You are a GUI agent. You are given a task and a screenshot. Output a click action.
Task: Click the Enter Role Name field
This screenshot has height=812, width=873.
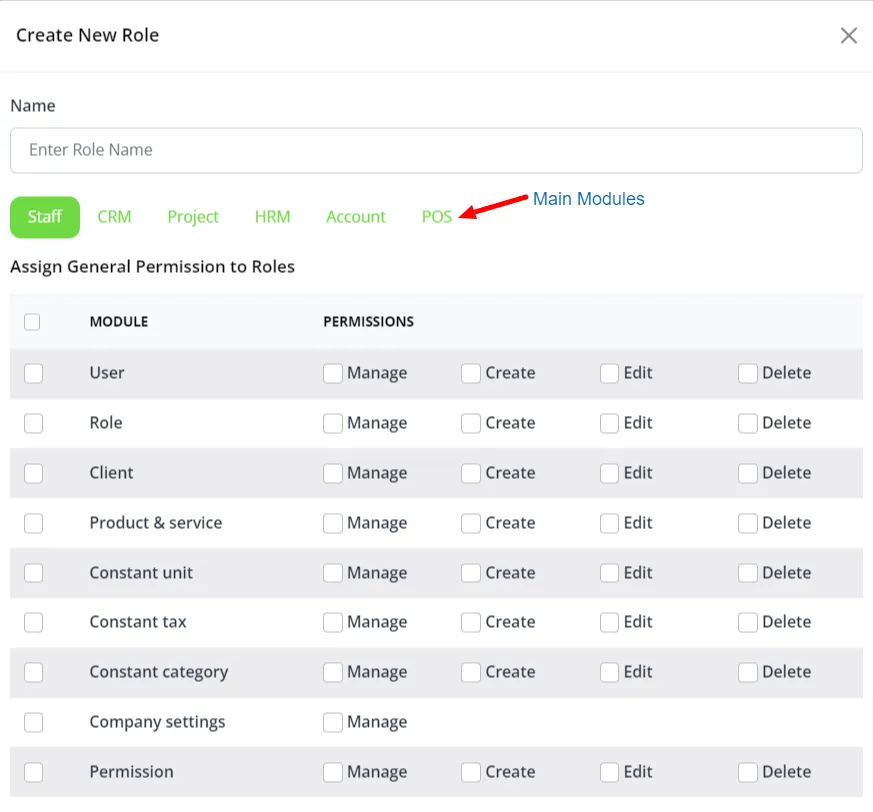[x=436, y=150]
